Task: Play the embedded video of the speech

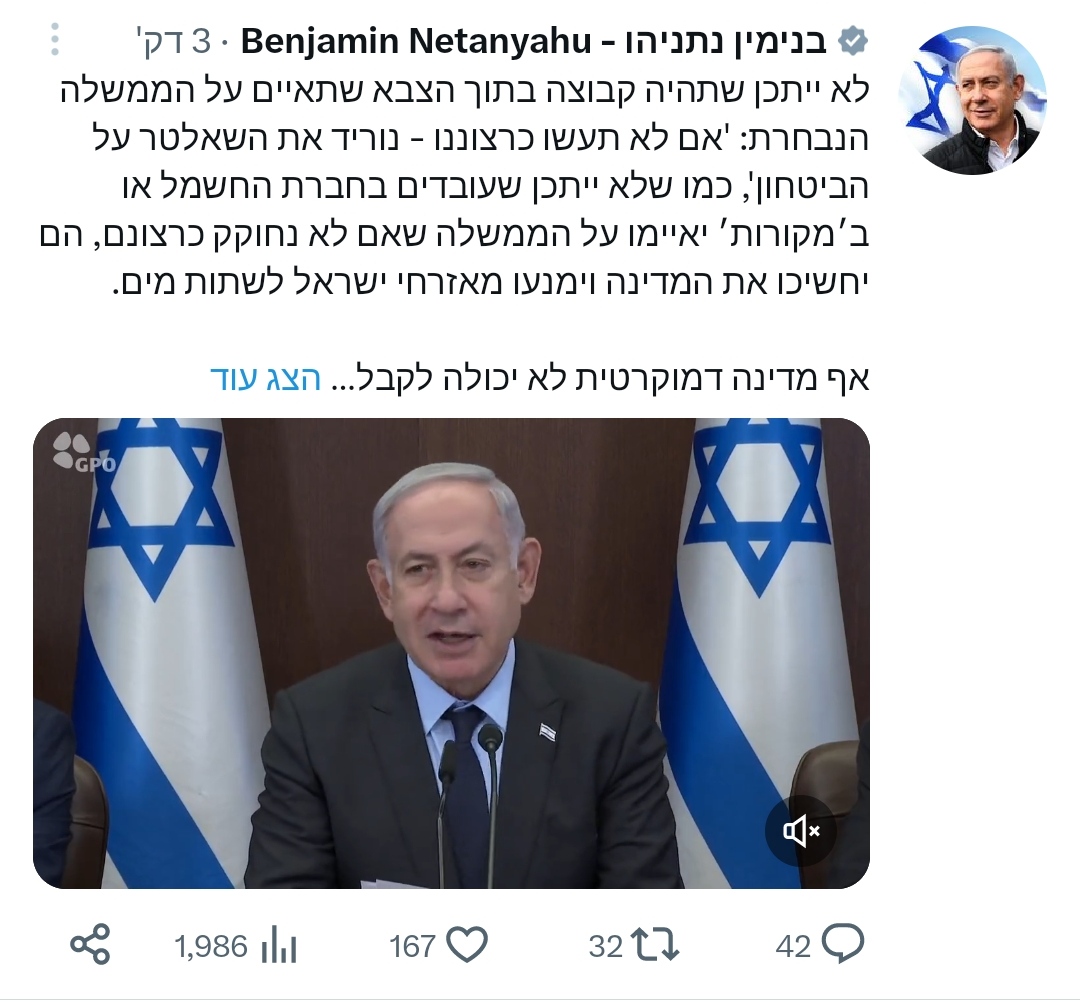Action: pos(451,653)
